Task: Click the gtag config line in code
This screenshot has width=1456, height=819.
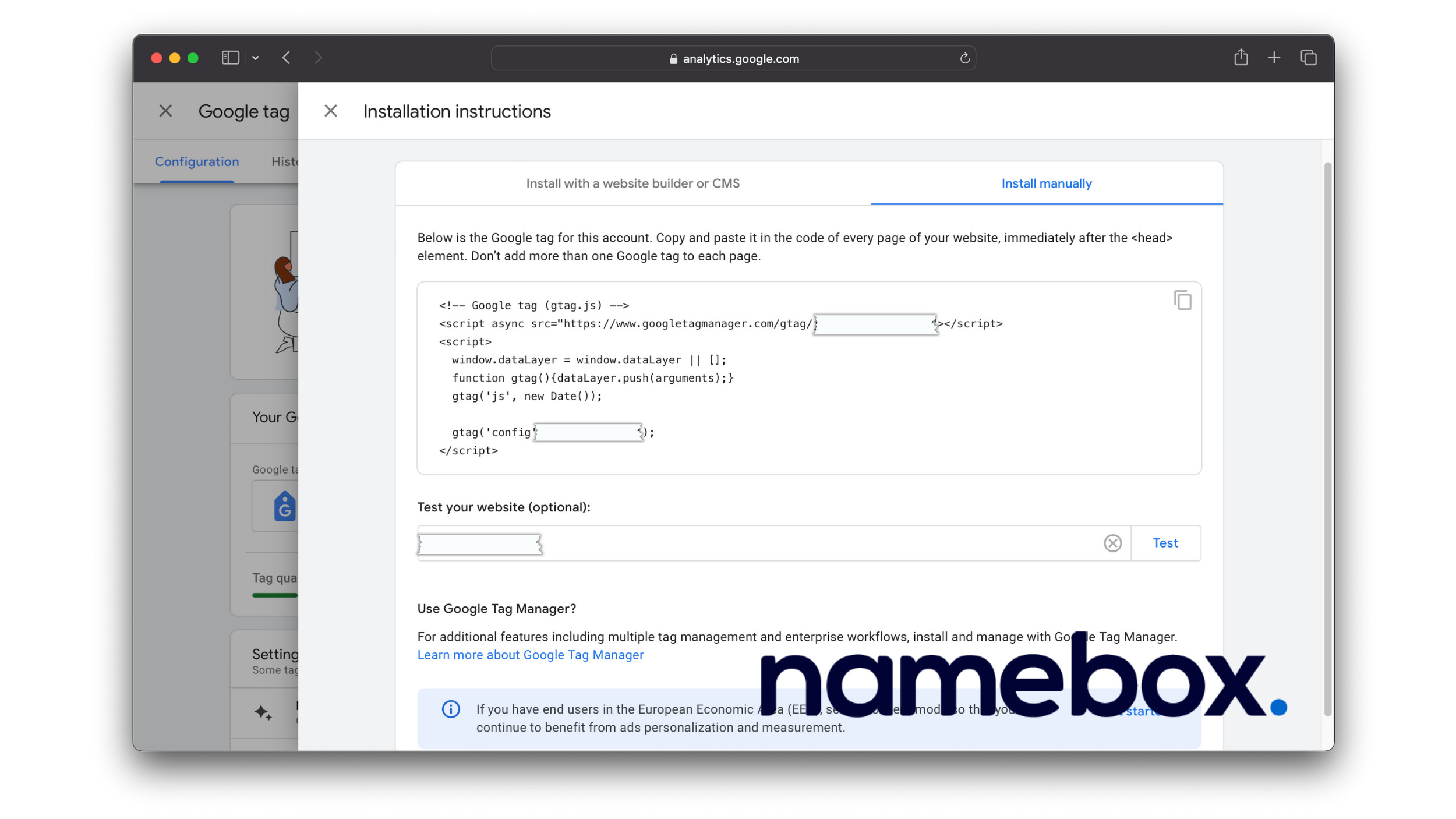Action: point(553,432)
